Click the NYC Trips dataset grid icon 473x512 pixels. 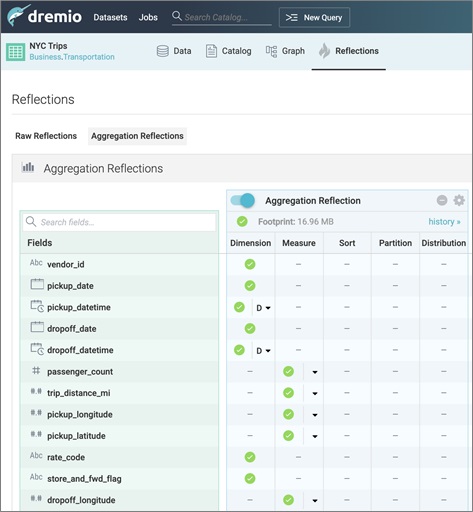tap(15, 52)
